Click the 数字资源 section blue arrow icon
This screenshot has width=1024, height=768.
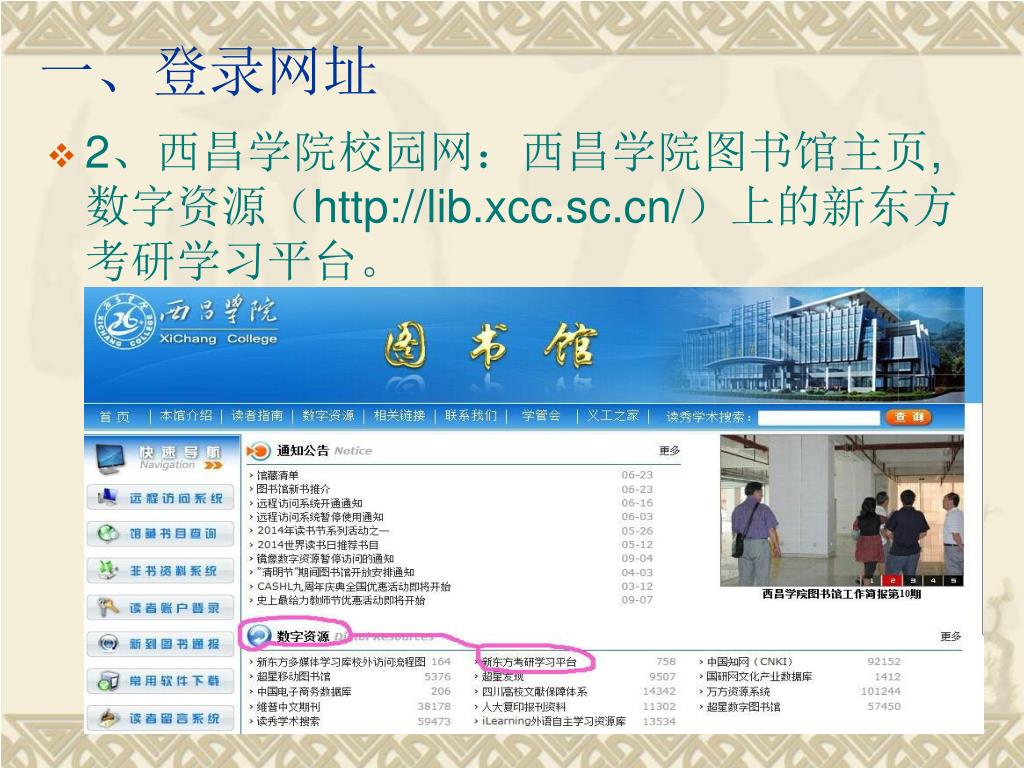(259, 635)
